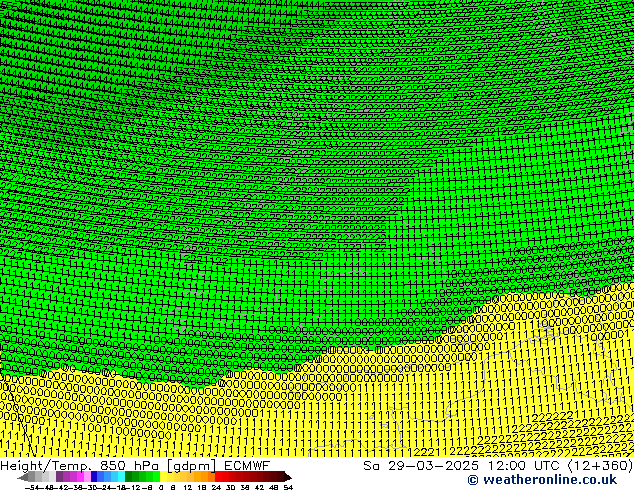This screenshot has width=634, height=490.
Task: Click the '54' legend label at right end
Action: pyautogui.click(x=288, y=487)
